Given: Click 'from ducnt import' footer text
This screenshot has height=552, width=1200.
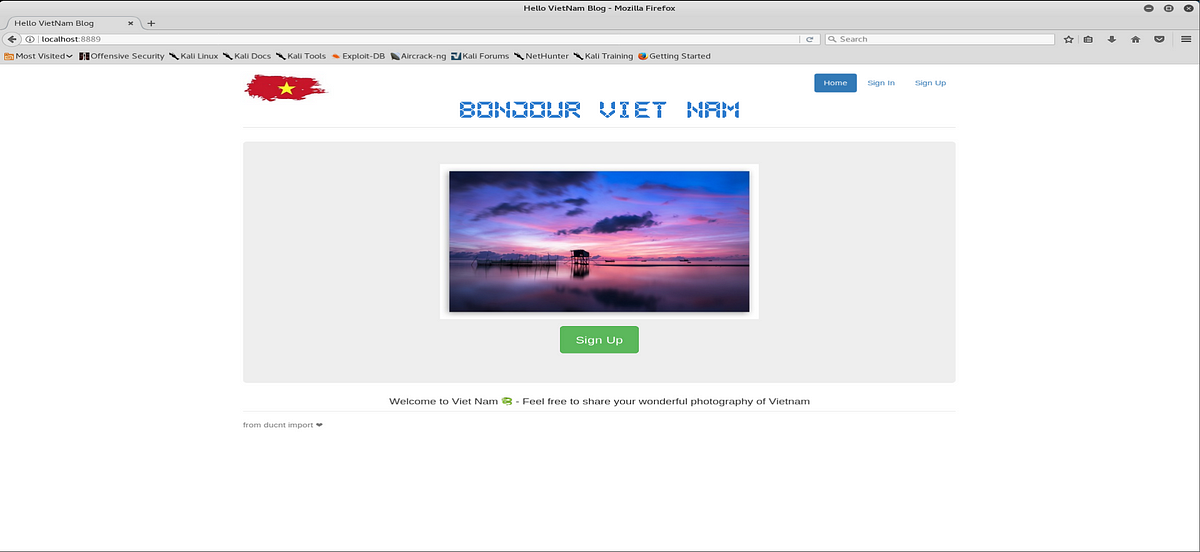Looking at the screenshot, I should 283,425.
